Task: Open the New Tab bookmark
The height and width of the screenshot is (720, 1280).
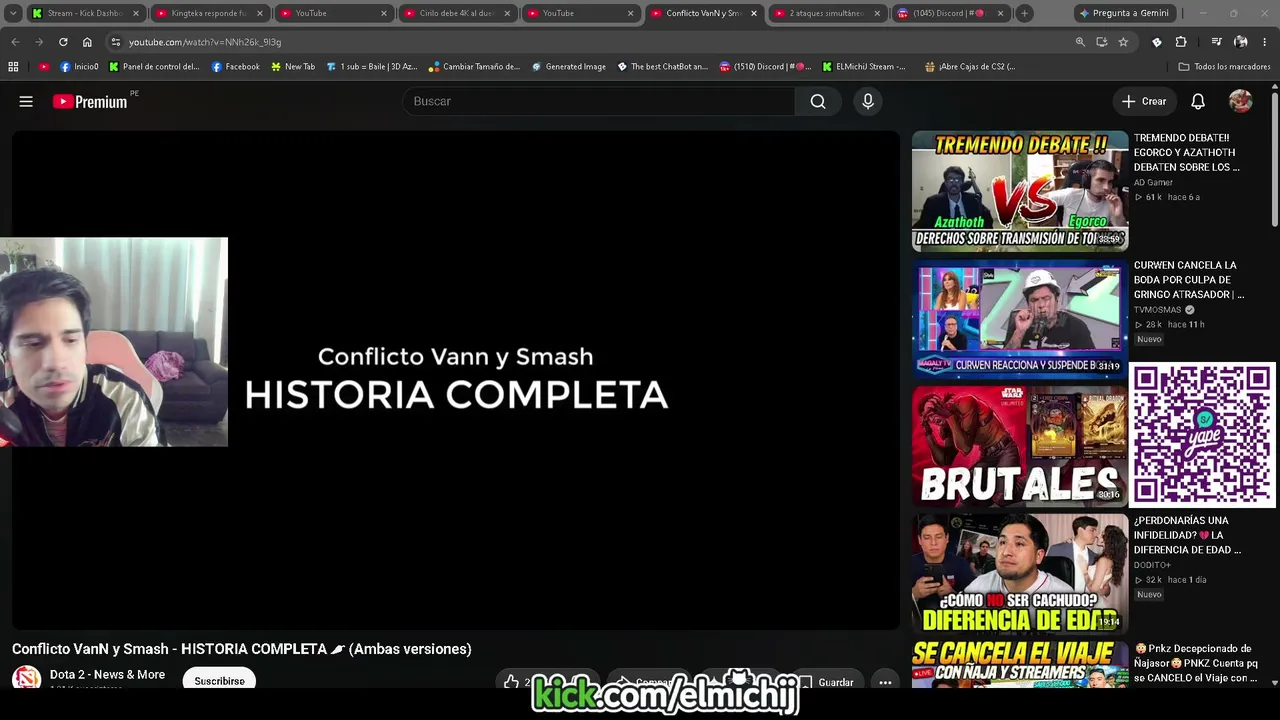Action: tap(293, 67)
